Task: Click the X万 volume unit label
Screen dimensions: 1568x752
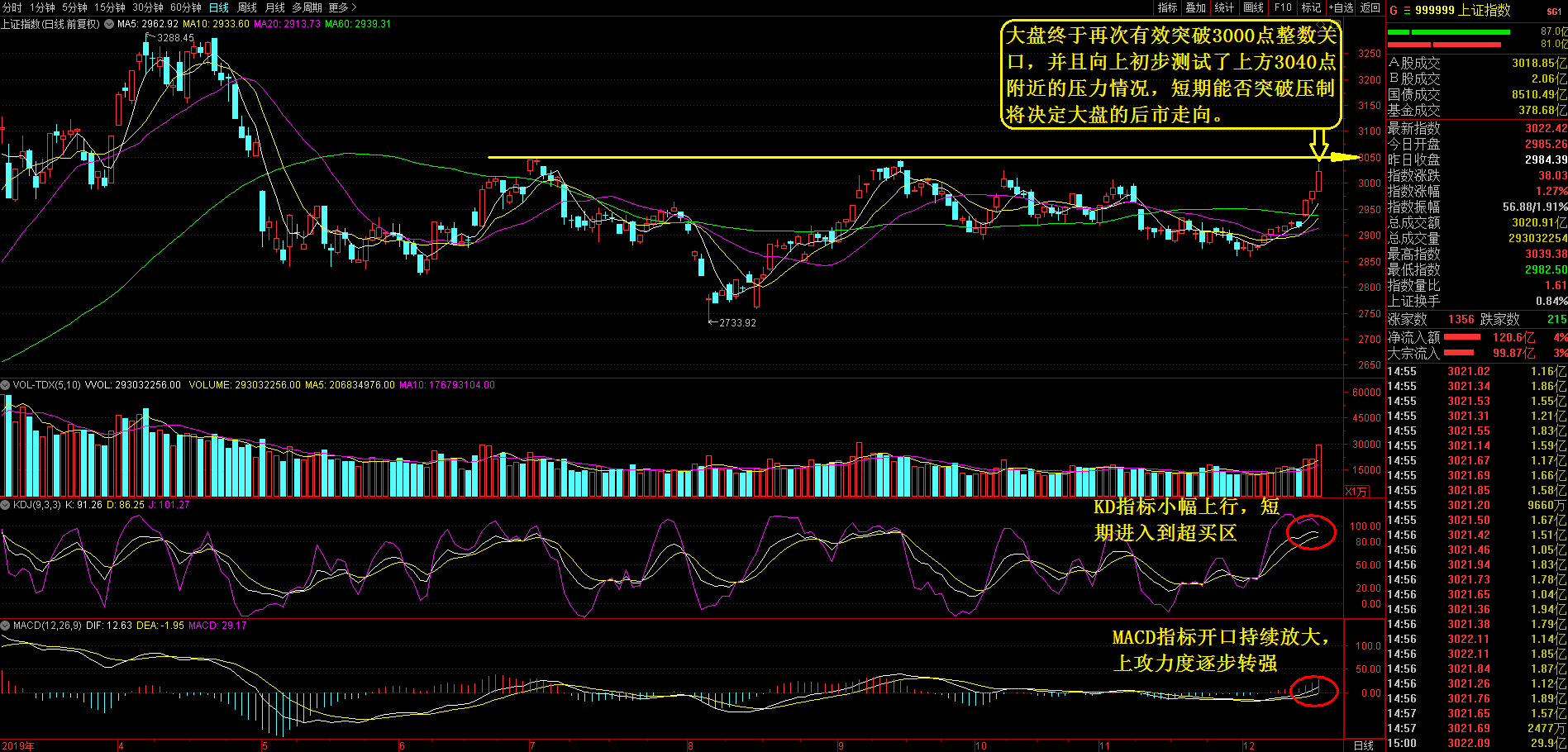Action: point(1356,492)
